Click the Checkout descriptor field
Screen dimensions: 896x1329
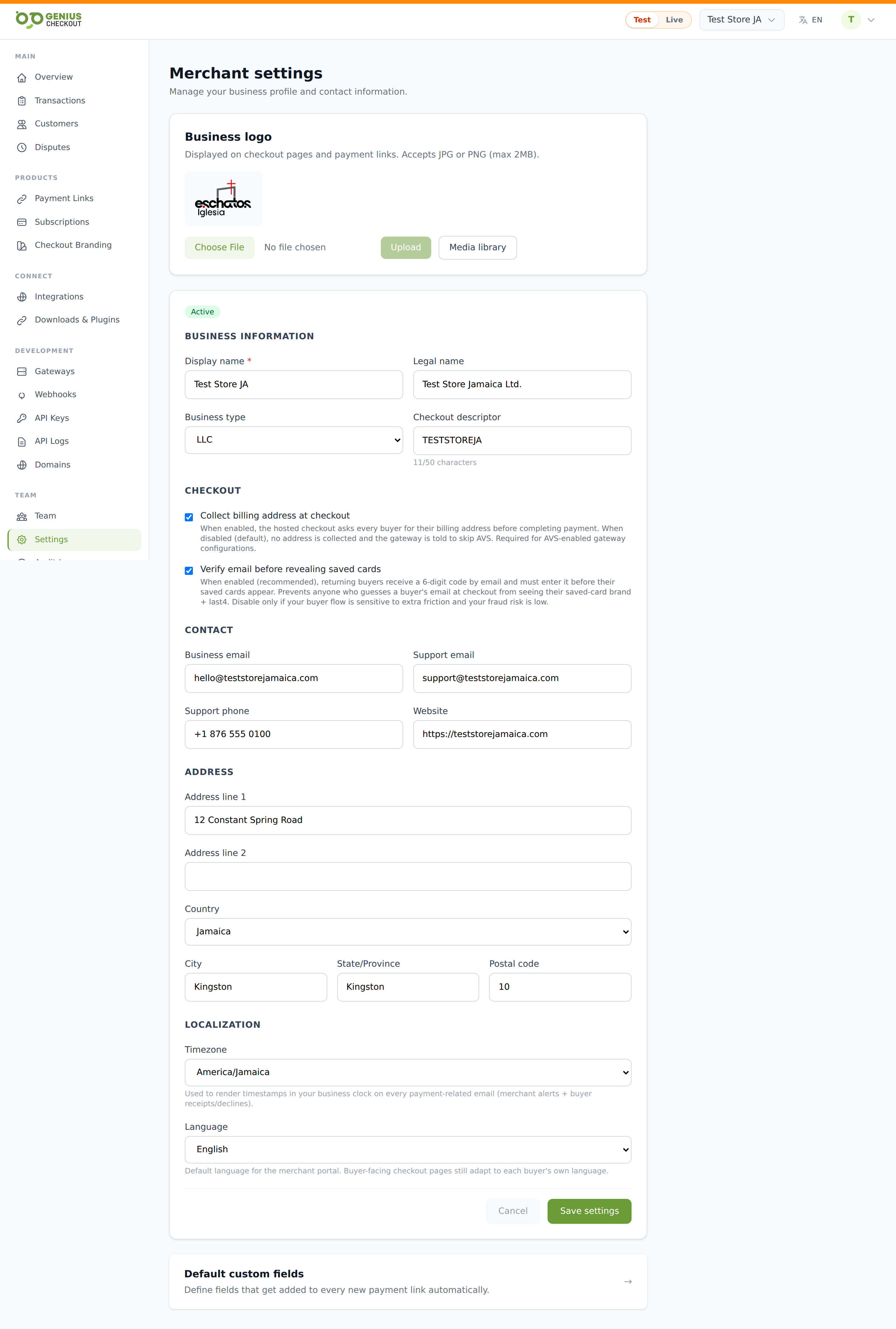[522, 440]
